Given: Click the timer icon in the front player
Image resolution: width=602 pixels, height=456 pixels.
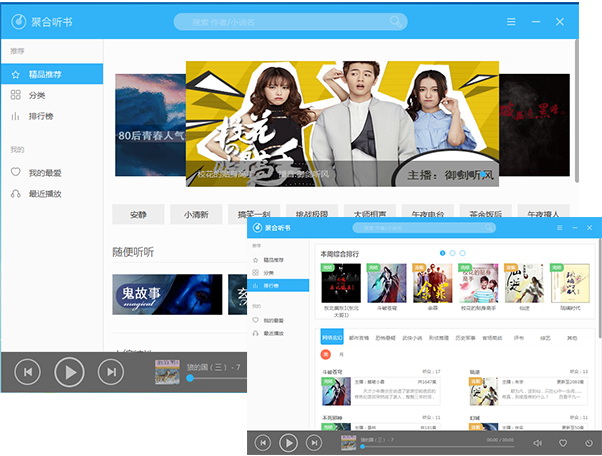Looking at the screenshot, I should (588, 443).
